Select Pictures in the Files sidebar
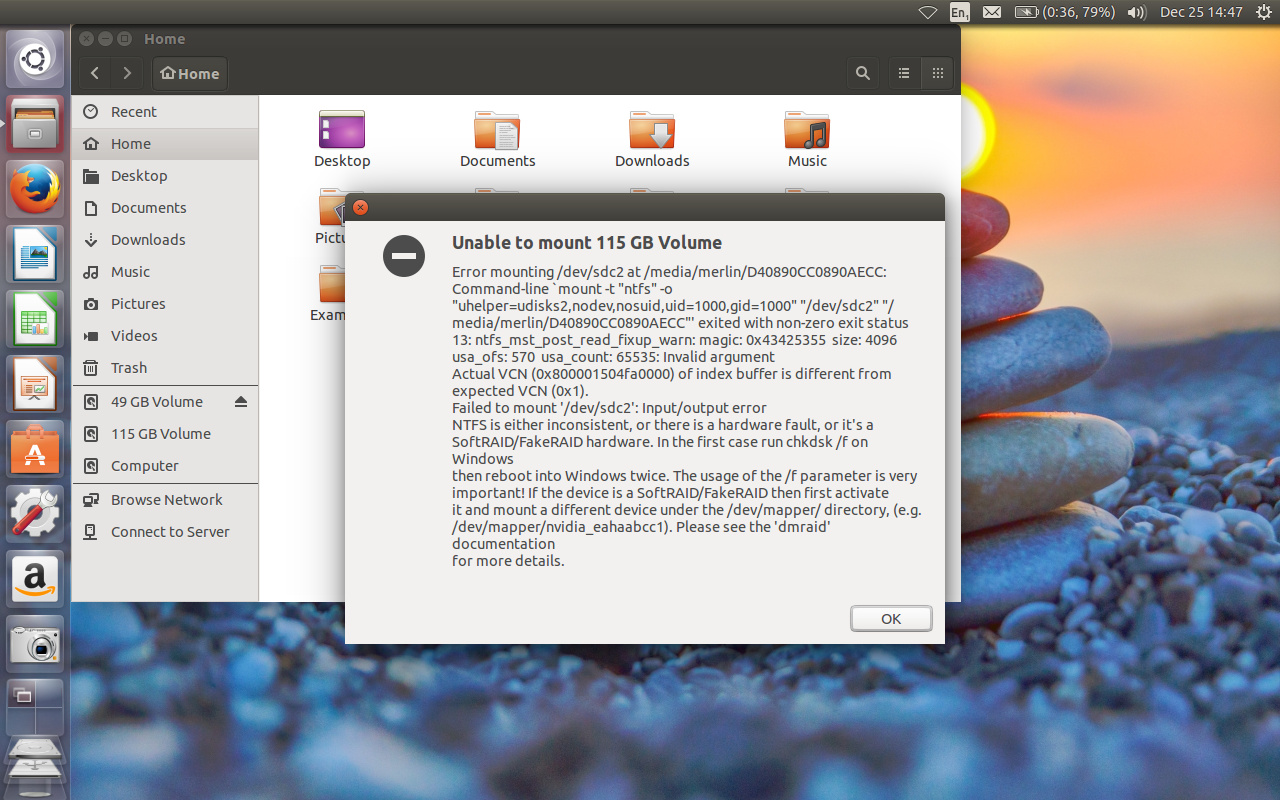 [165, 304]
